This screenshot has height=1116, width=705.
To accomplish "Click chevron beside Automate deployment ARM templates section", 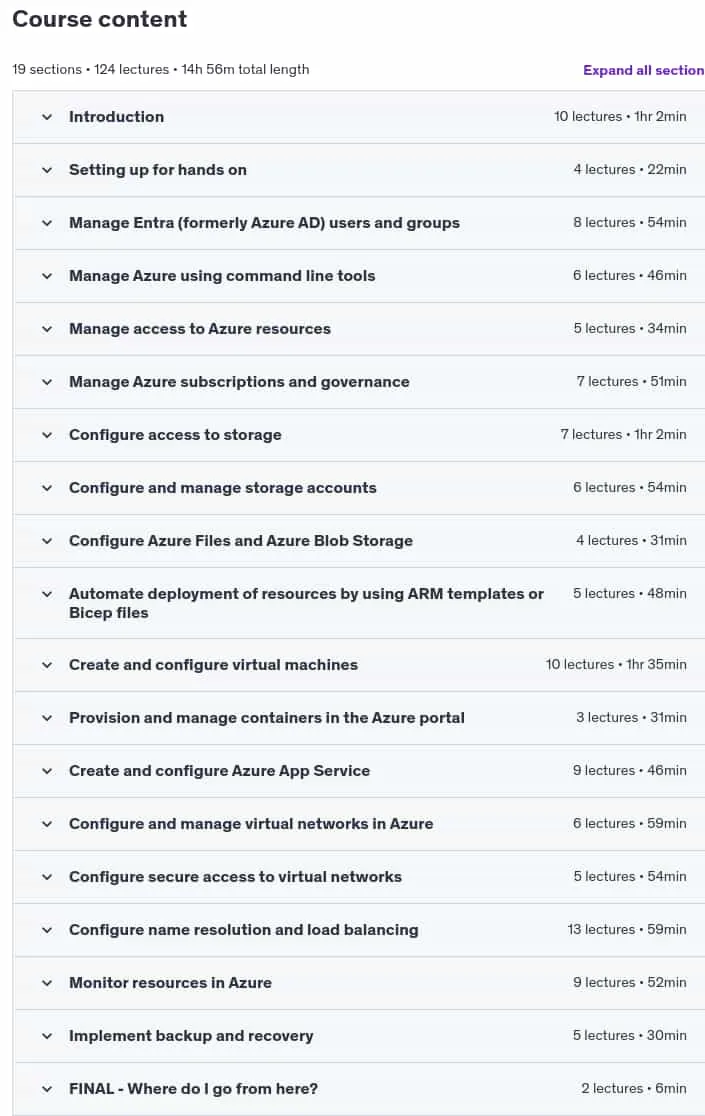I will click(x=47, y=594).
